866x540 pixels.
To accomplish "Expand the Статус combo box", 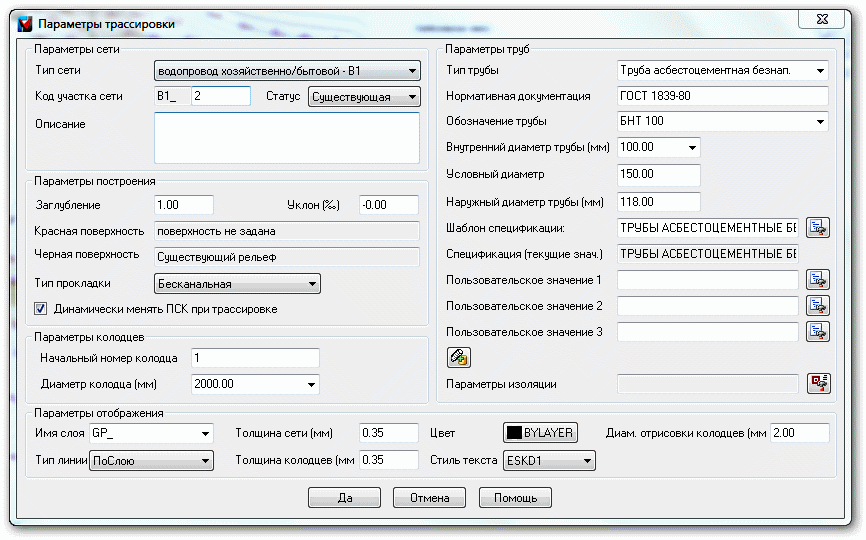I will 364,97.
